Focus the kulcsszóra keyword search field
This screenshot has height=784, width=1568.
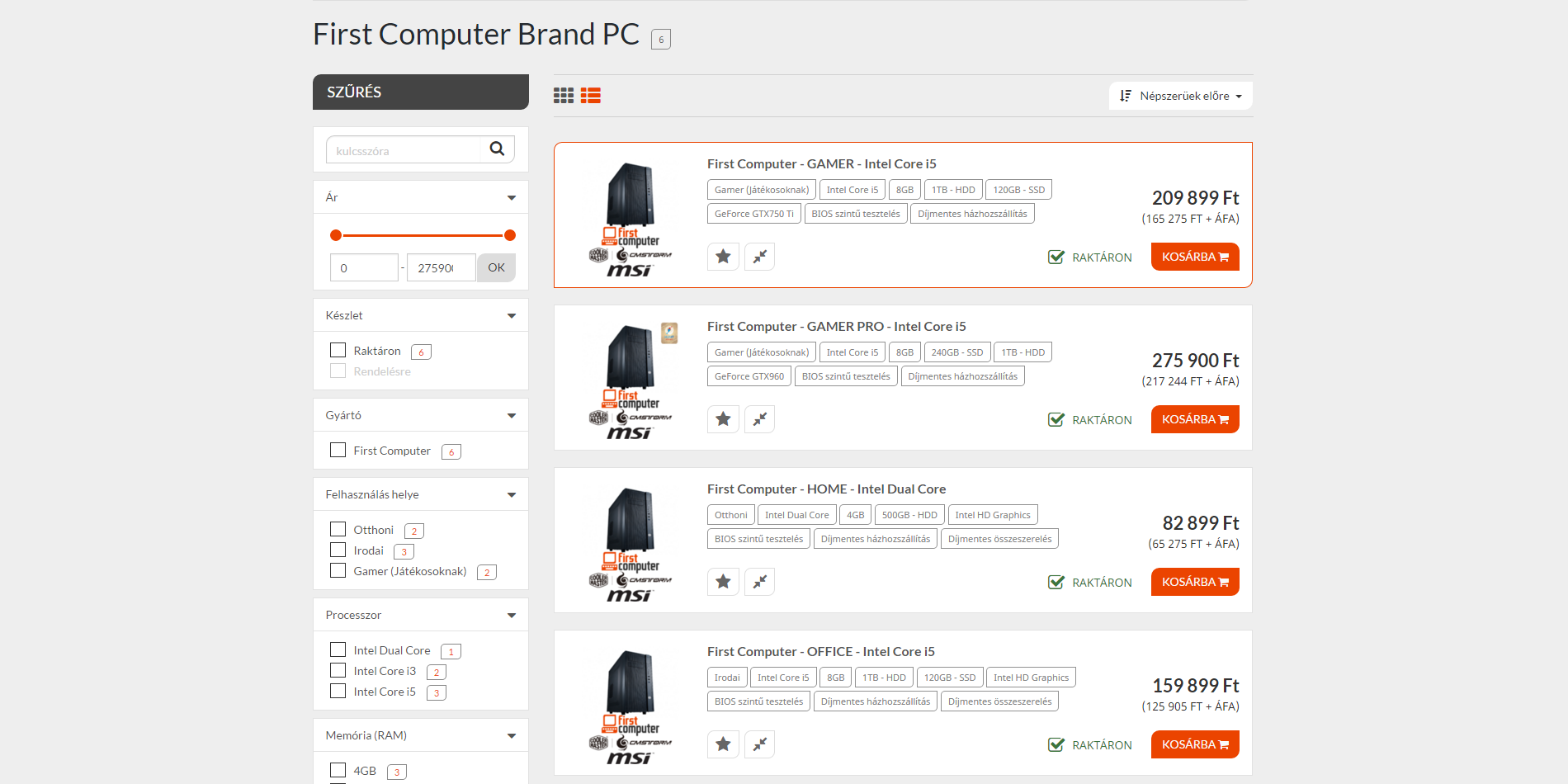coord(404,149)
